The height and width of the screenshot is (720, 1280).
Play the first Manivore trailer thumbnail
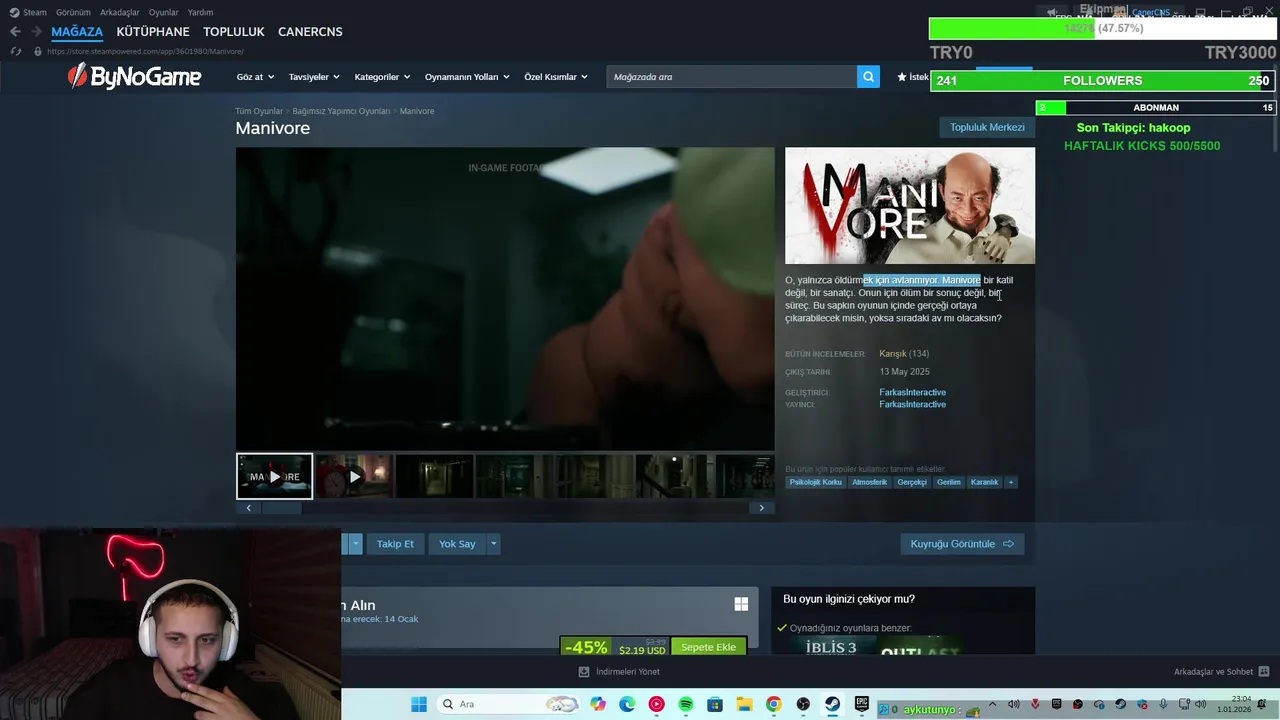(x=275, y=476)
